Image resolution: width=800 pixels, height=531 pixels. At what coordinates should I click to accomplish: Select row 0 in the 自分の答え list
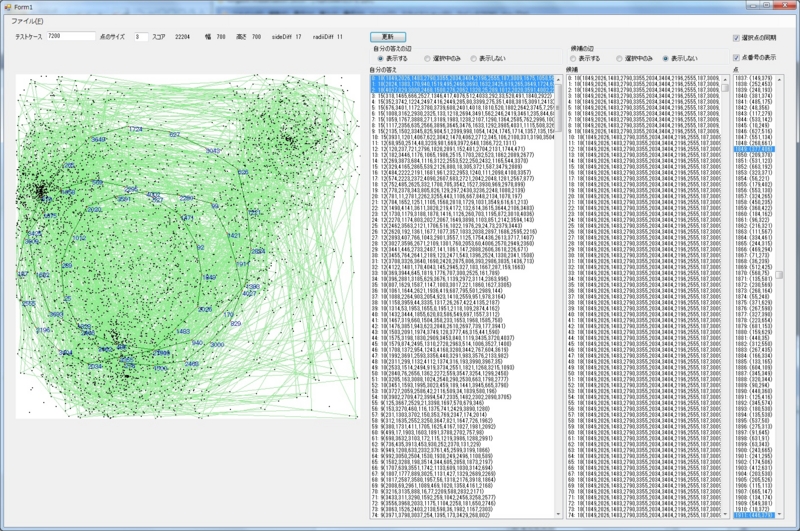462,78
